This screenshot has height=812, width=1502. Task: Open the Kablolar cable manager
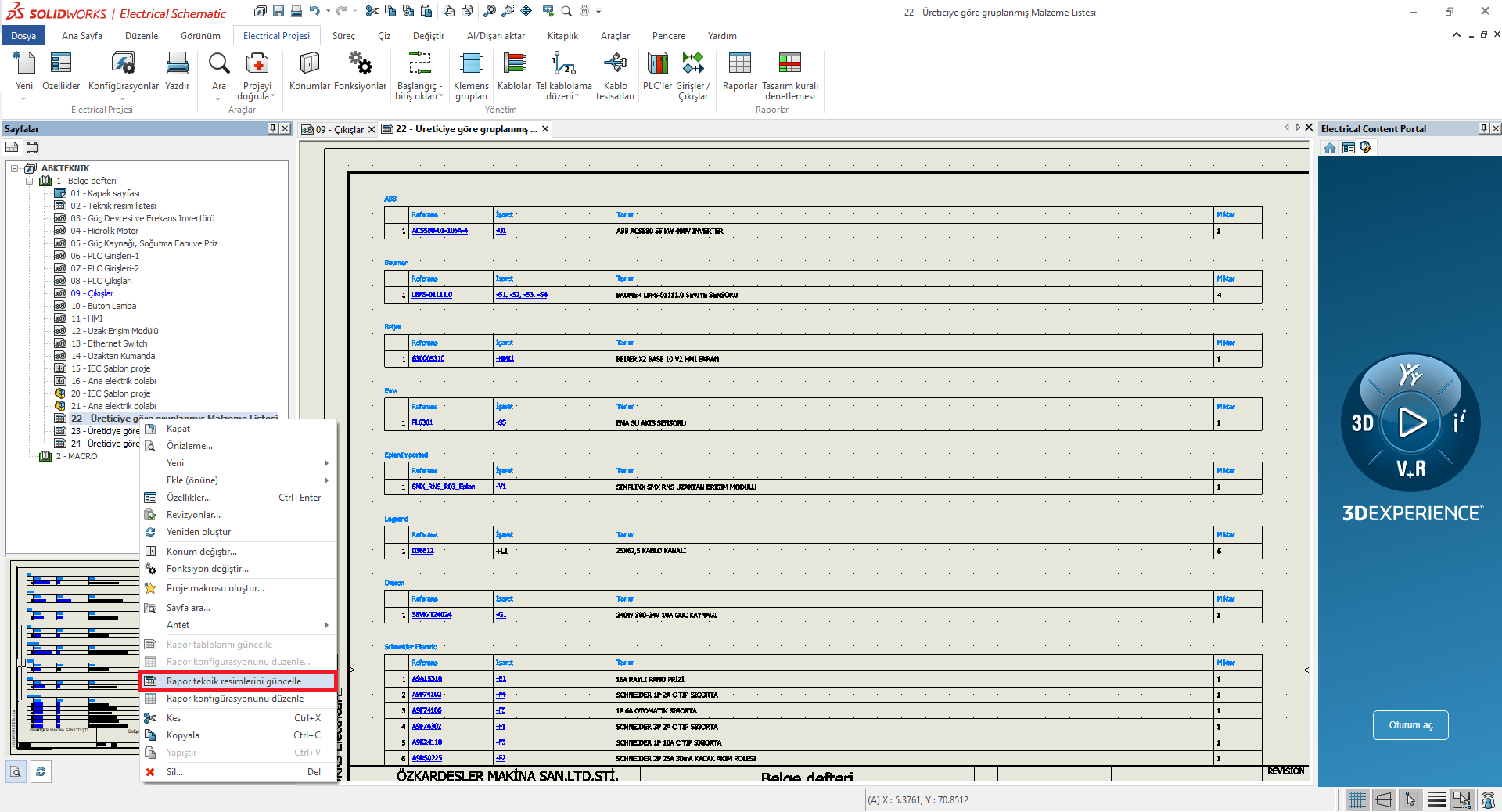point(514,71)
